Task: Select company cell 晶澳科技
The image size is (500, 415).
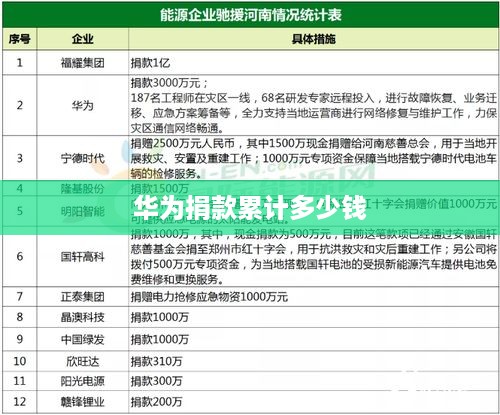Action: coord(82,317)
